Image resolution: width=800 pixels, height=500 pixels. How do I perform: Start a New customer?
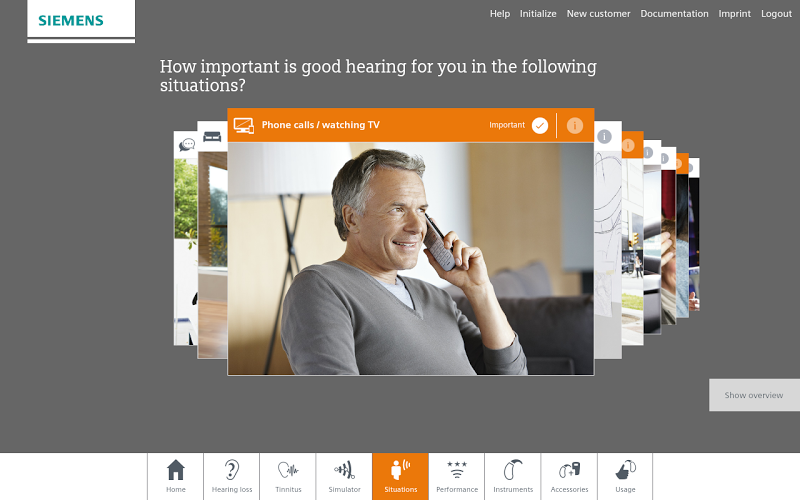click(598, 14)
